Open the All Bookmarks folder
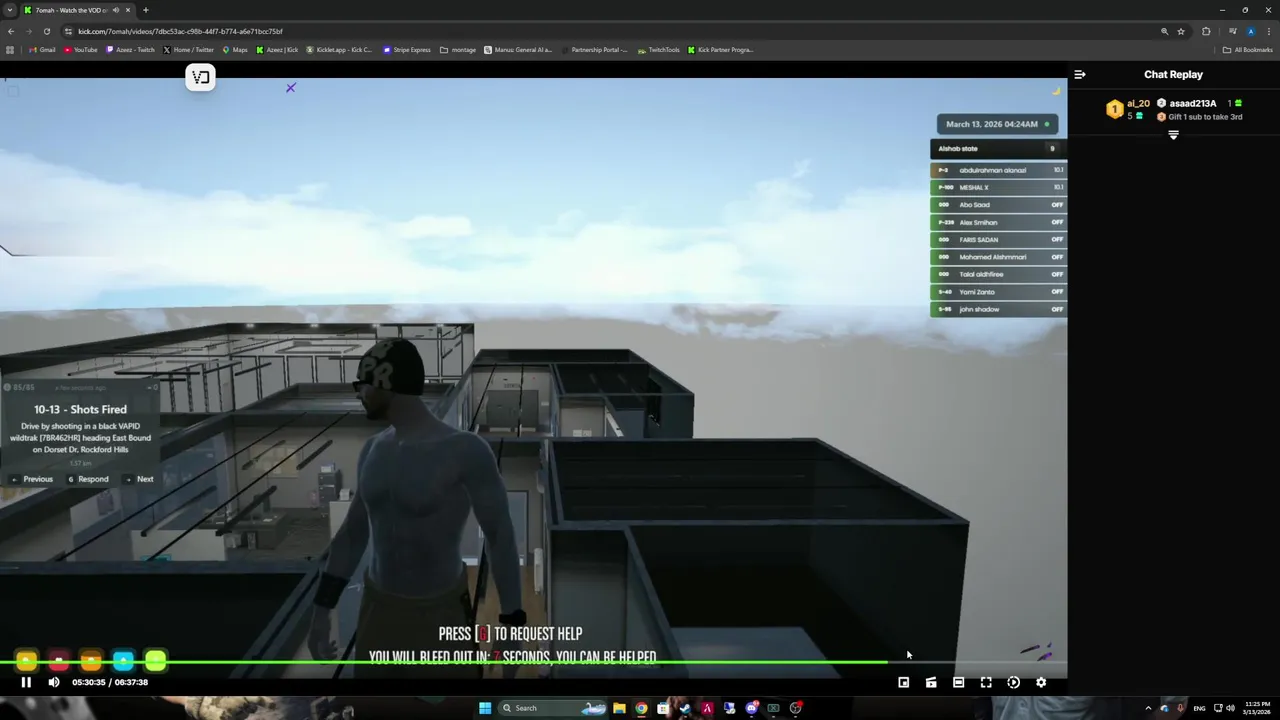This screenshot has width=1280, height=720. click(1248, 50)
